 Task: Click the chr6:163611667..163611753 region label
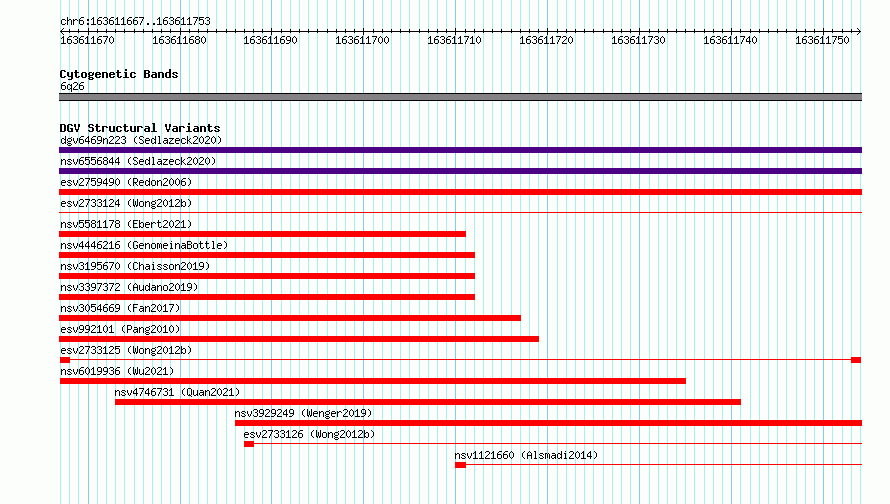[x=135, y=21]
